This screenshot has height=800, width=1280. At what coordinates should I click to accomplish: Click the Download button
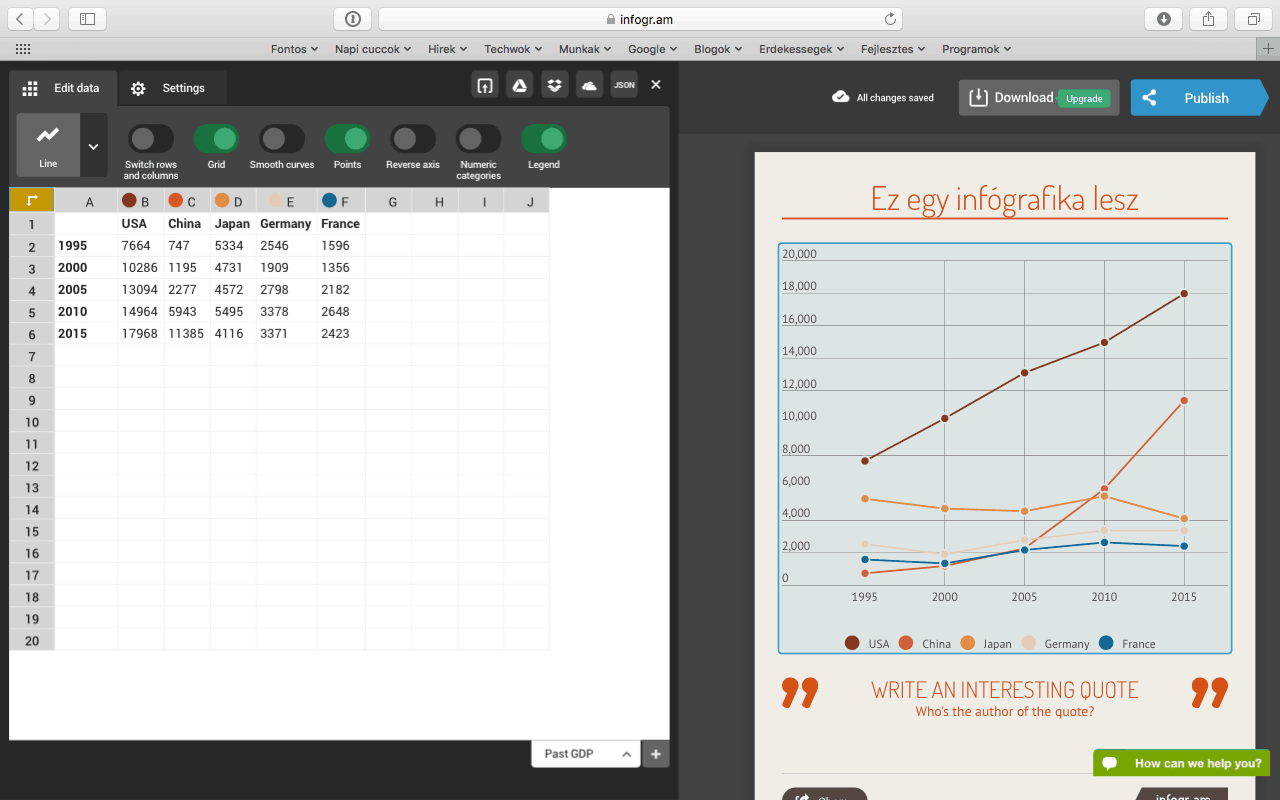(1039, 98)
